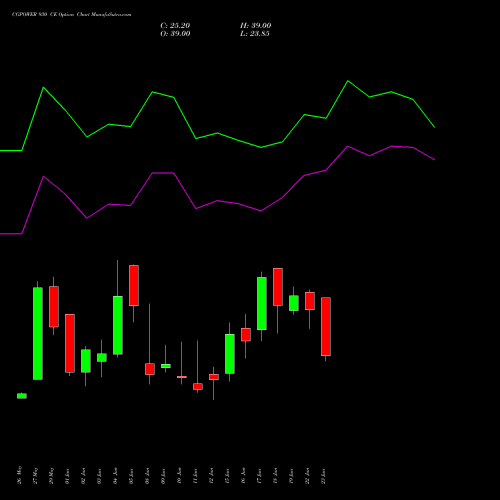Click the 03 Jun date label

(99, 476)
